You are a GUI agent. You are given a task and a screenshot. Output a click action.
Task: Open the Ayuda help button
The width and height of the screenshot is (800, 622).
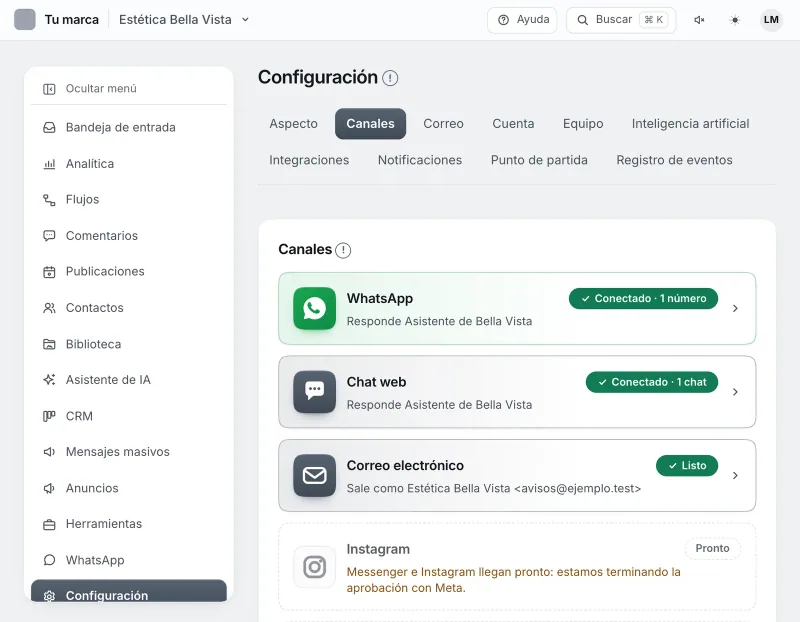(522, 20)
